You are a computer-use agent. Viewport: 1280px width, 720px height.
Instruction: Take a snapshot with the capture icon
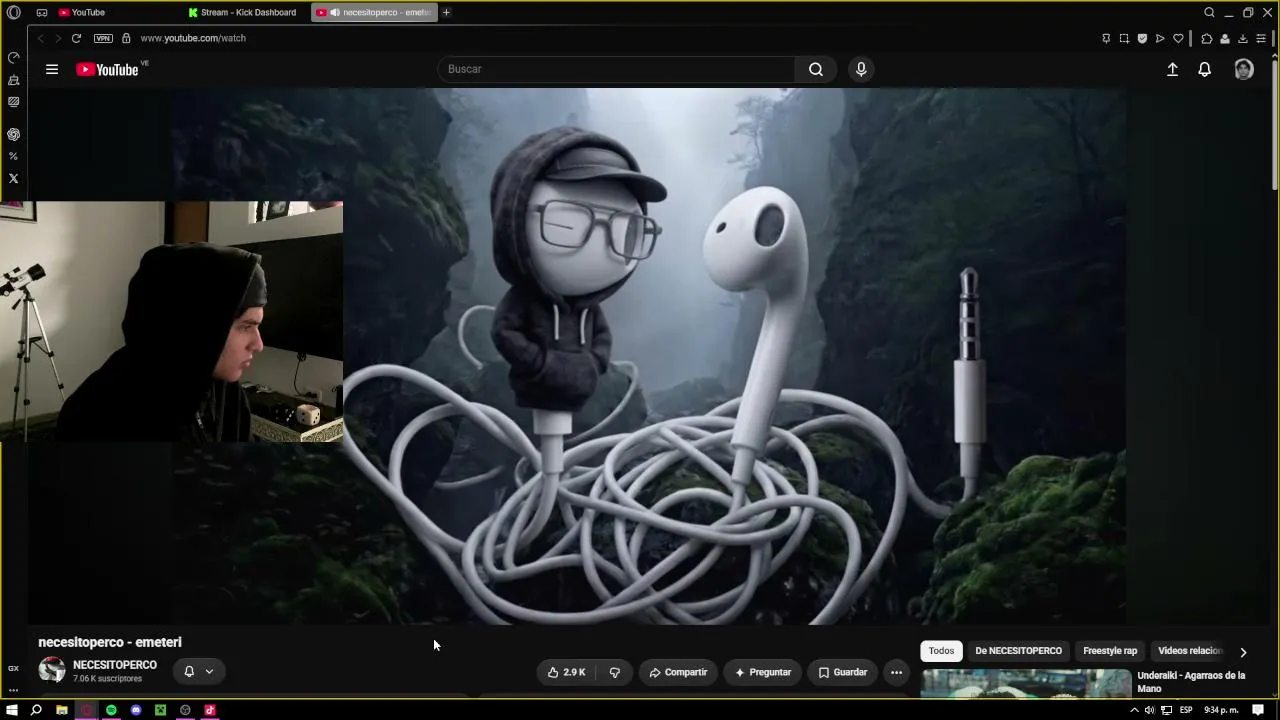click(x=1124, y=38)
